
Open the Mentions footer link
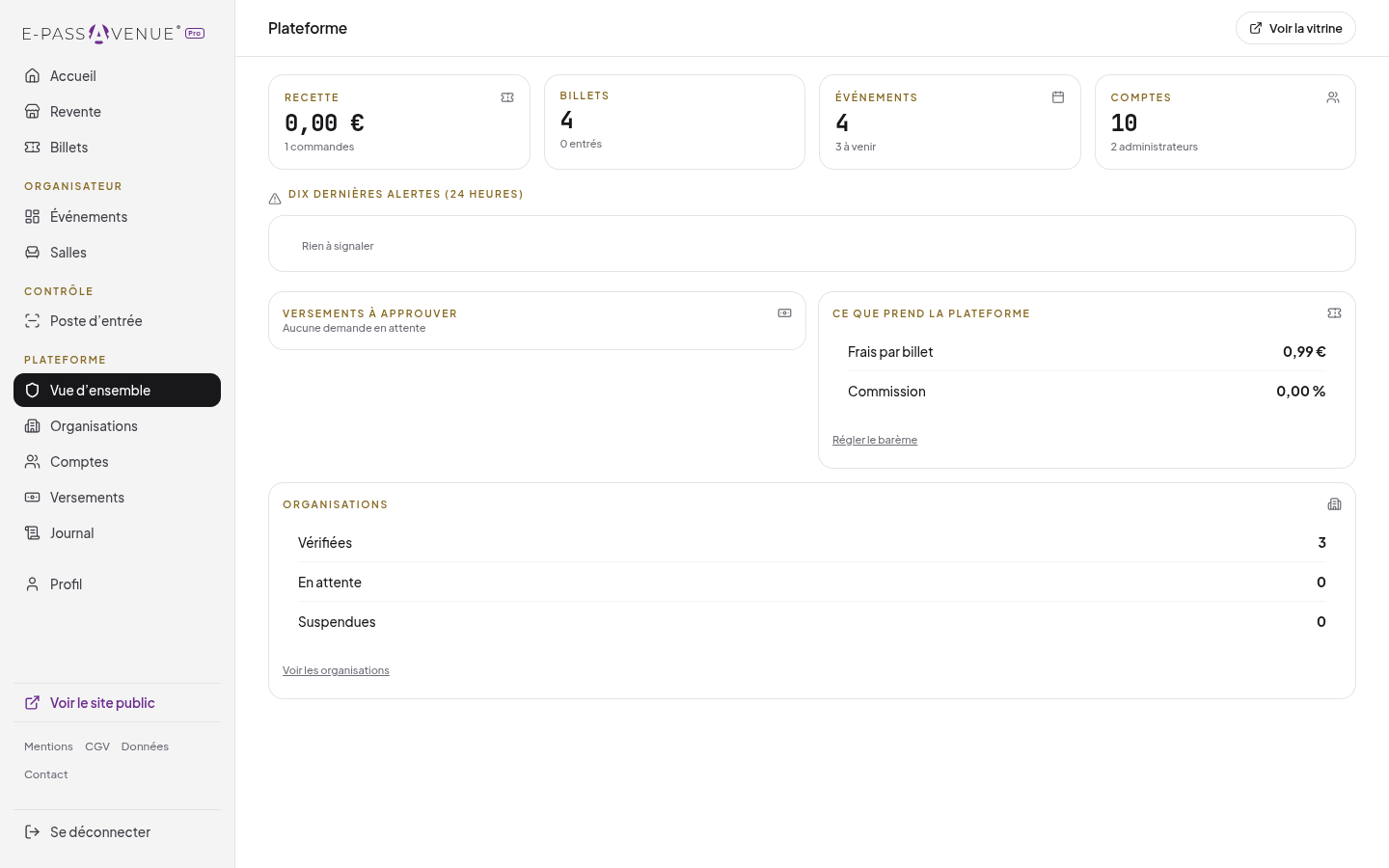point(48,746)
